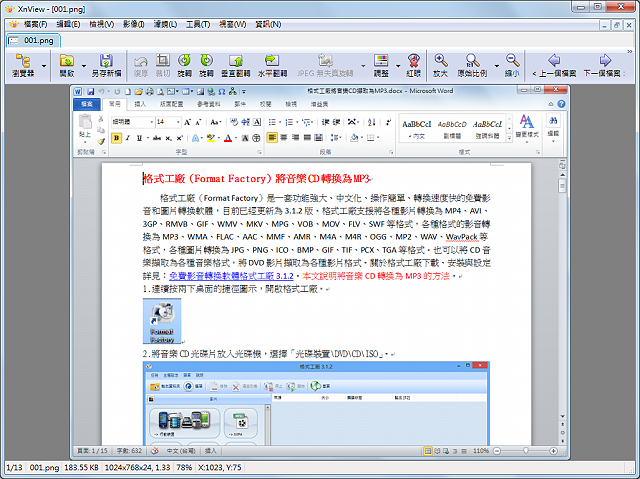Expand the Word styles gallery more arrow

pyautogui.click(x=509, y=138)
